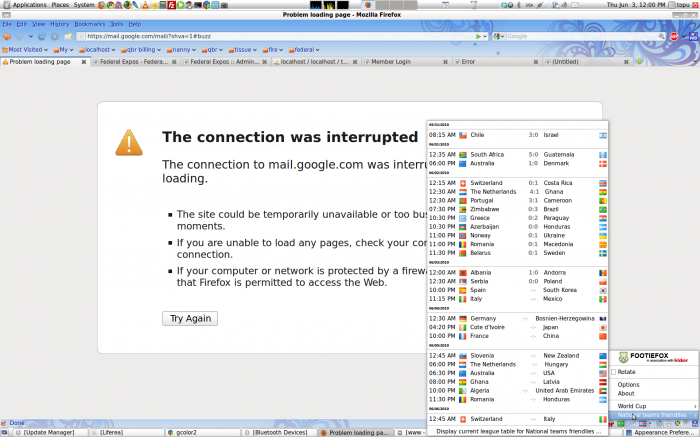
Task: Open the Tools menu
Action: click(x=117, y=24)
